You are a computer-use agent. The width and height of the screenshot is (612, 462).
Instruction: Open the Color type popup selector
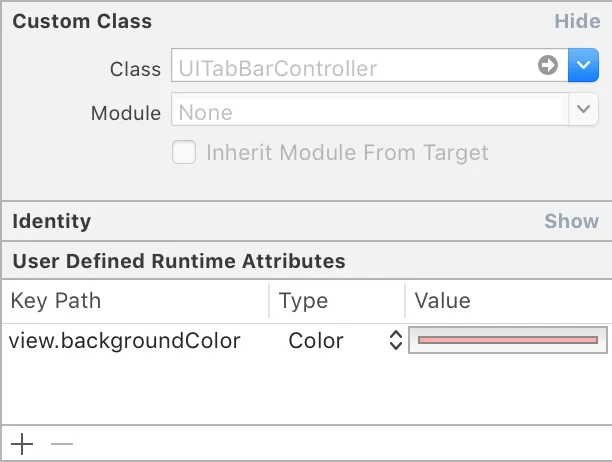click(x=395, y=341)
